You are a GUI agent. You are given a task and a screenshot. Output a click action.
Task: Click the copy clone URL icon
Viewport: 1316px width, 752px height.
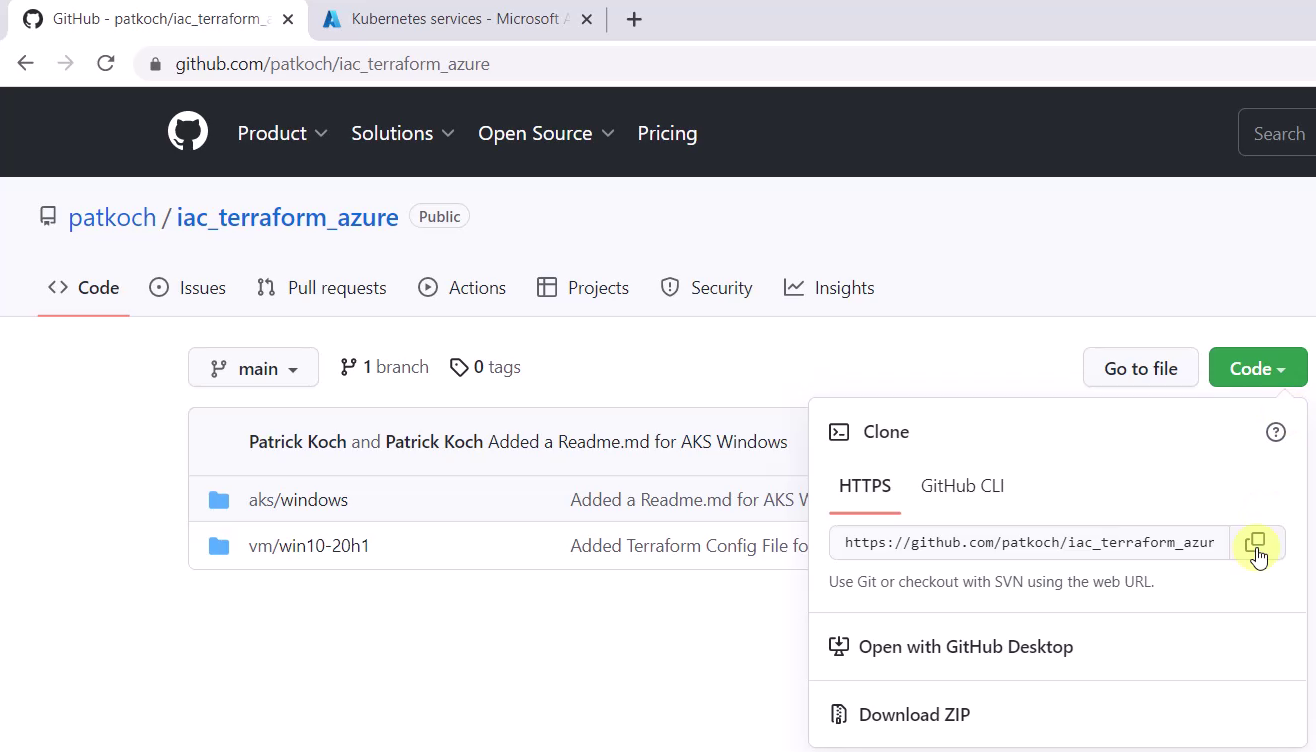(x=1256, y=542)
